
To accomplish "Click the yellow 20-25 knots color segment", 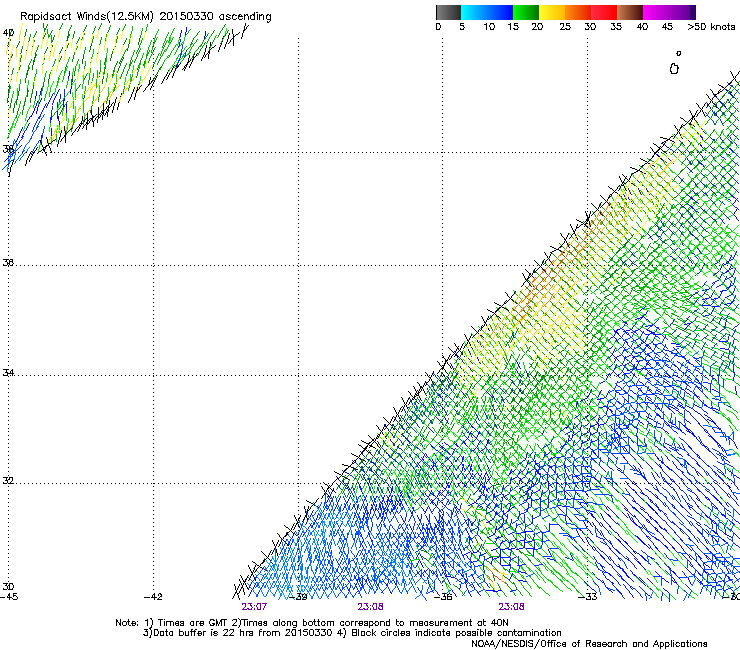I will pos(552,12).
